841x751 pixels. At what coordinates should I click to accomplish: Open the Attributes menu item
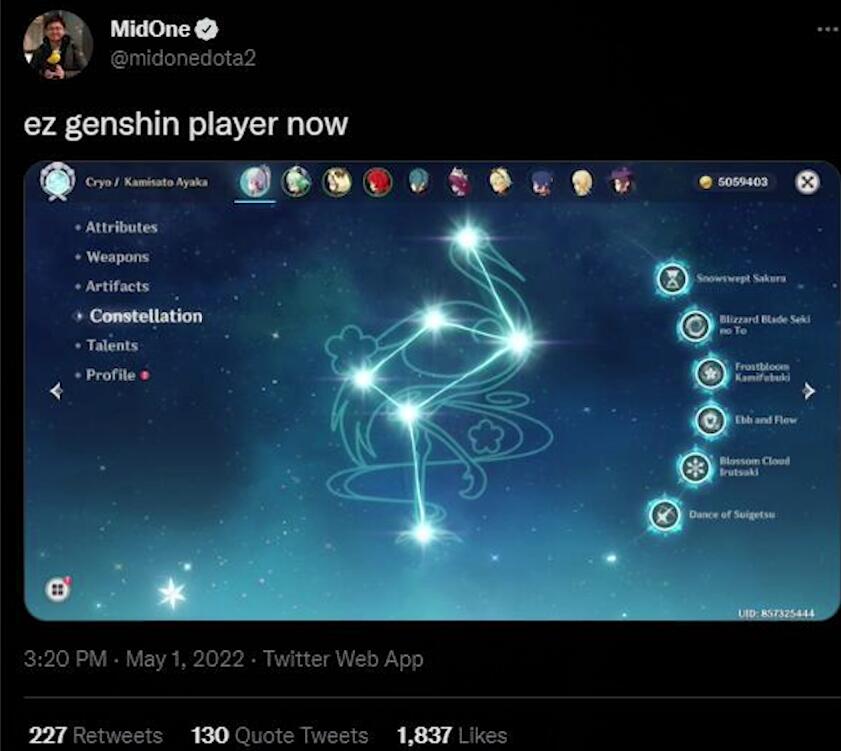click(121, 227)
